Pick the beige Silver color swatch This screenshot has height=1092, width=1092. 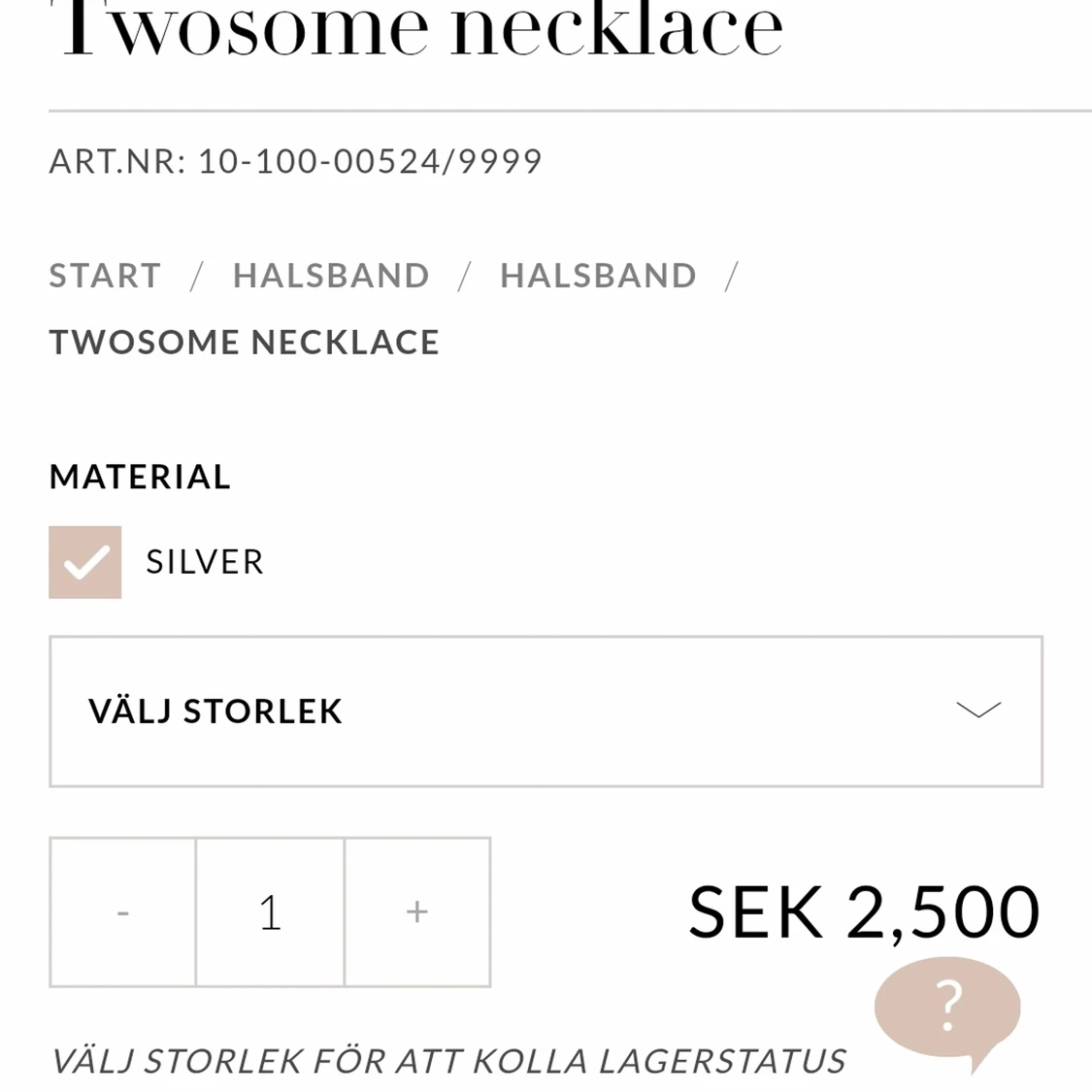pyautogui.click(x=85, y=562)
